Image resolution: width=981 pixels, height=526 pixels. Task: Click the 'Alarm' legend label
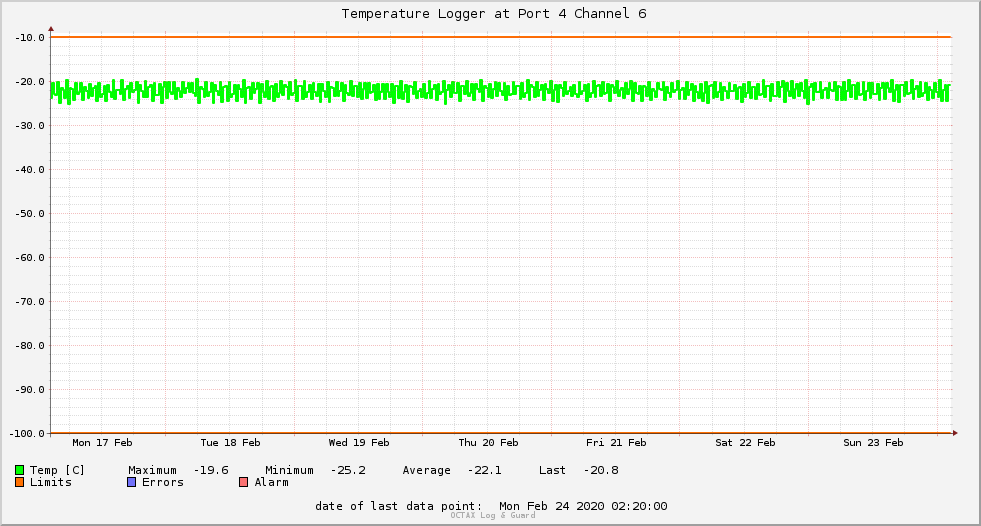pyautogui.click(x=272, y=482)
